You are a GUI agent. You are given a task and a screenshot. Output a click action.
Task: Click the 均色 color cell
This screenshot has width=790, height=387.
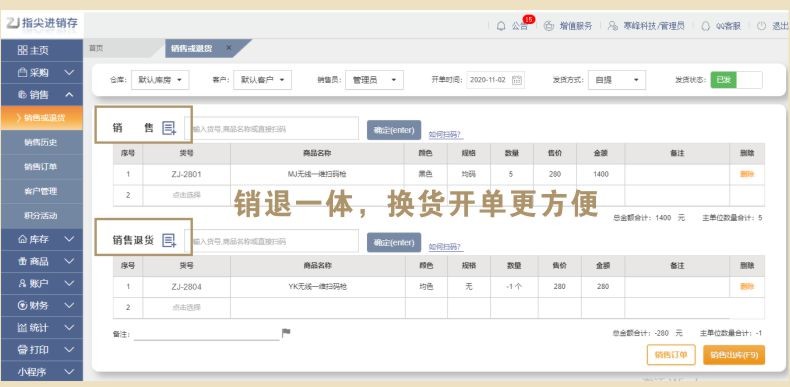point(426,287)
